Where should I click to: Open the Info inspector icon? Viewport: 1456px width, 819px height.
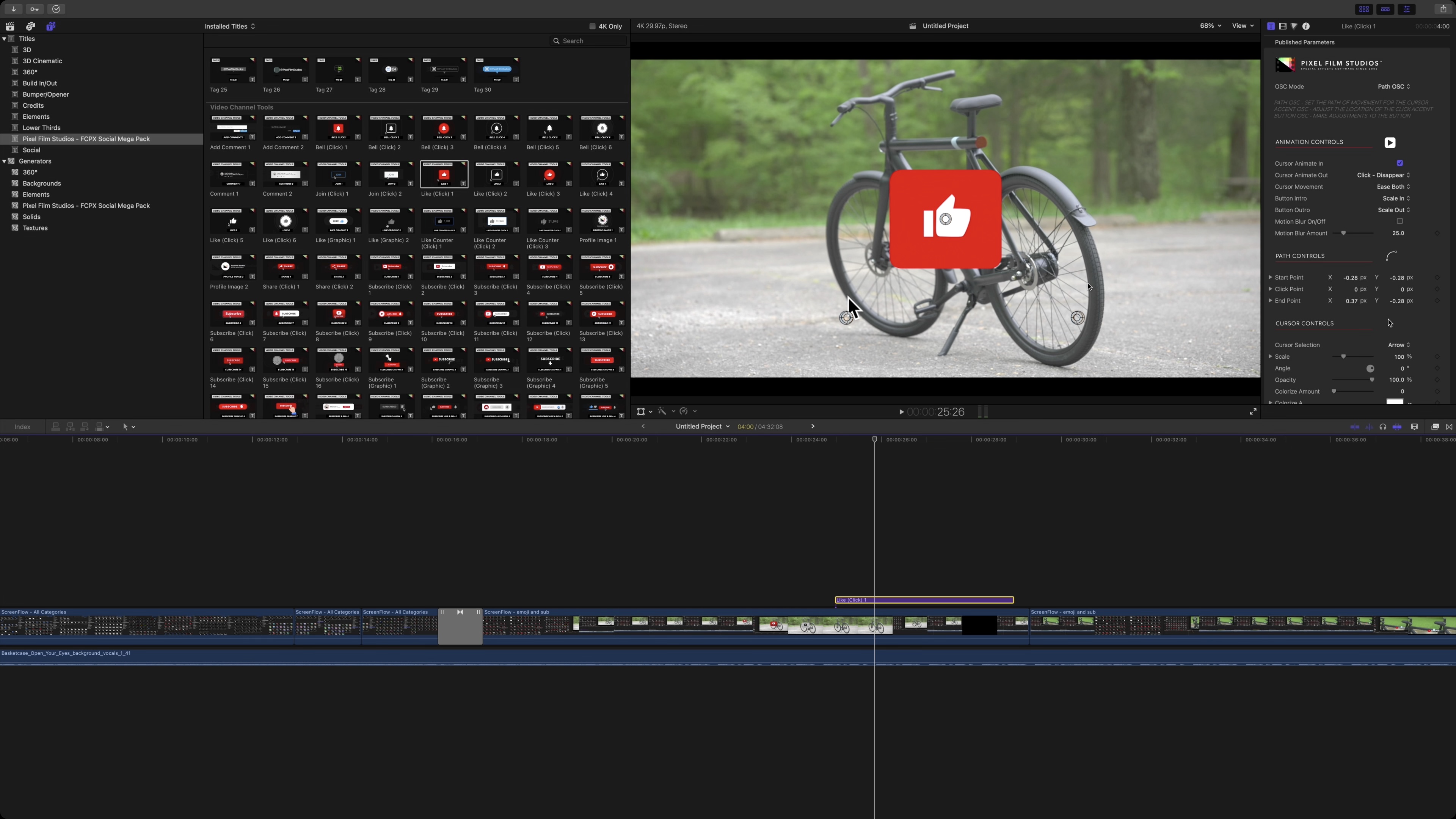coord(1306,26)
